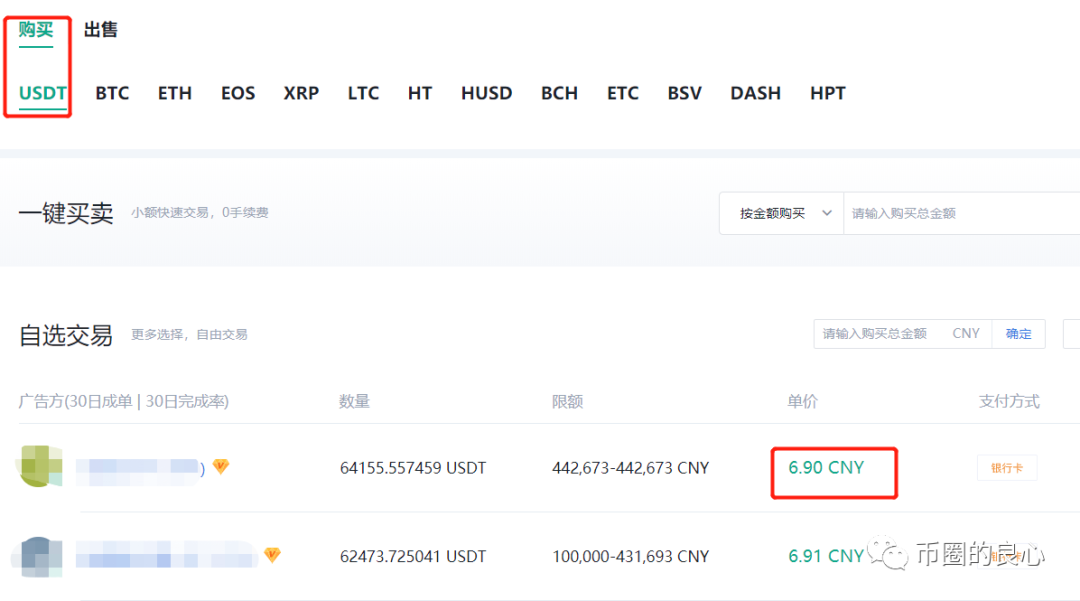Click the 自选交易 heading
Viewport: 1080px width, 601px height.
(66, 335)
